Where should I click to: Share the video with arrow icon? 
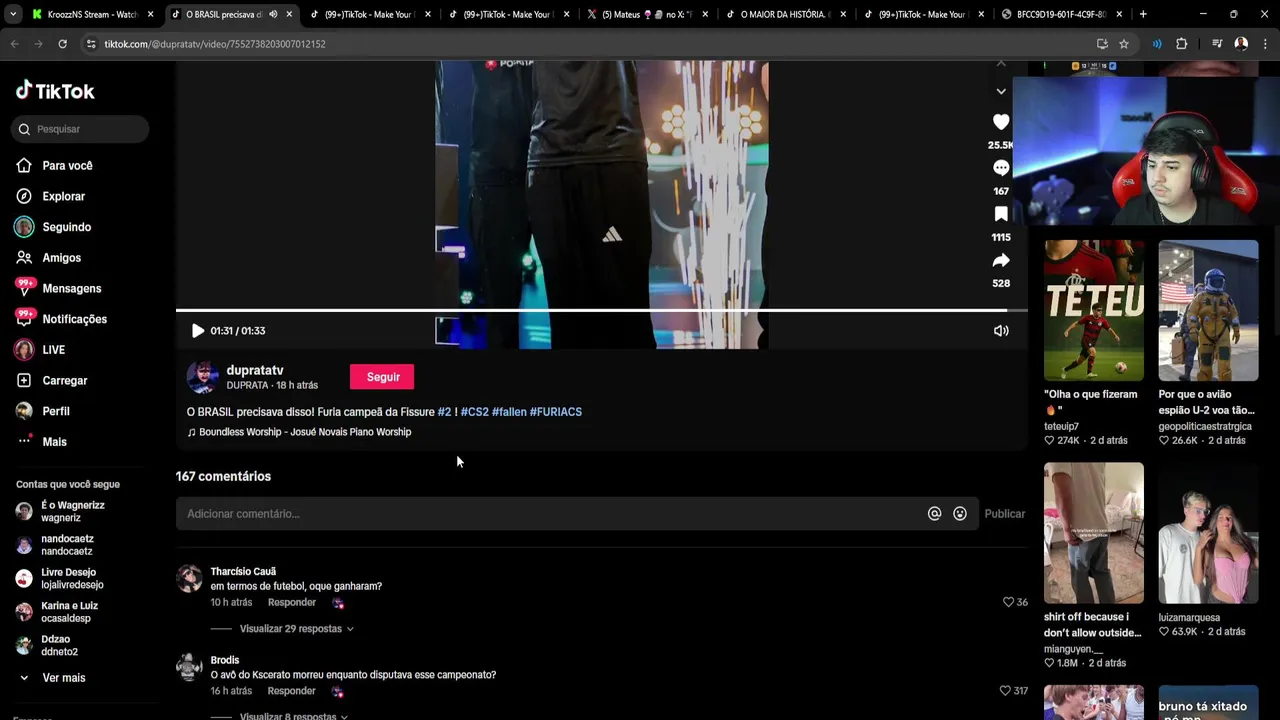[x=1001, y=261]
